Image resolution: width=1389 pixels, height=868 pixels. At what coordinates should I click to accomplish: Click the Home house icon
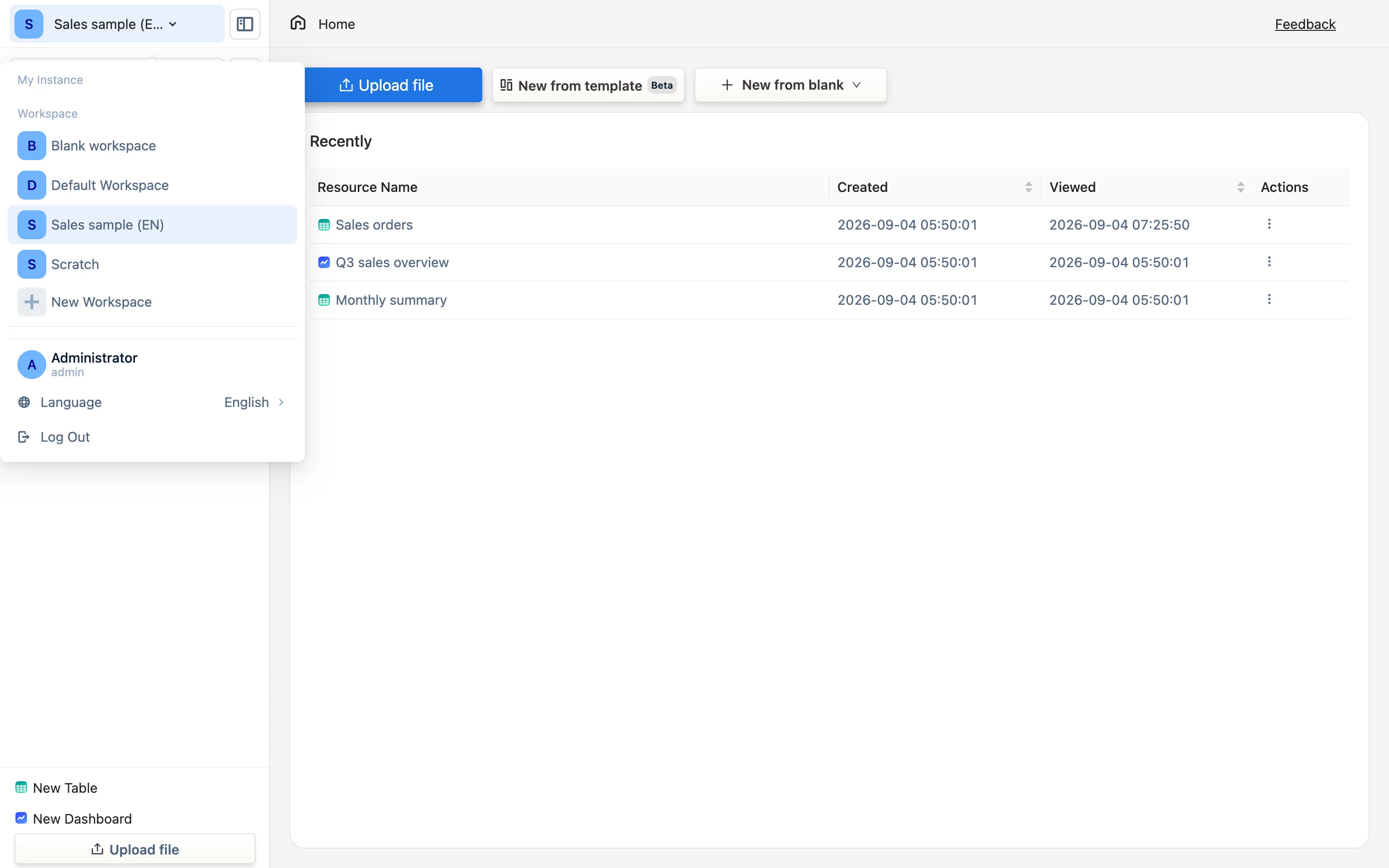[298, 23]
